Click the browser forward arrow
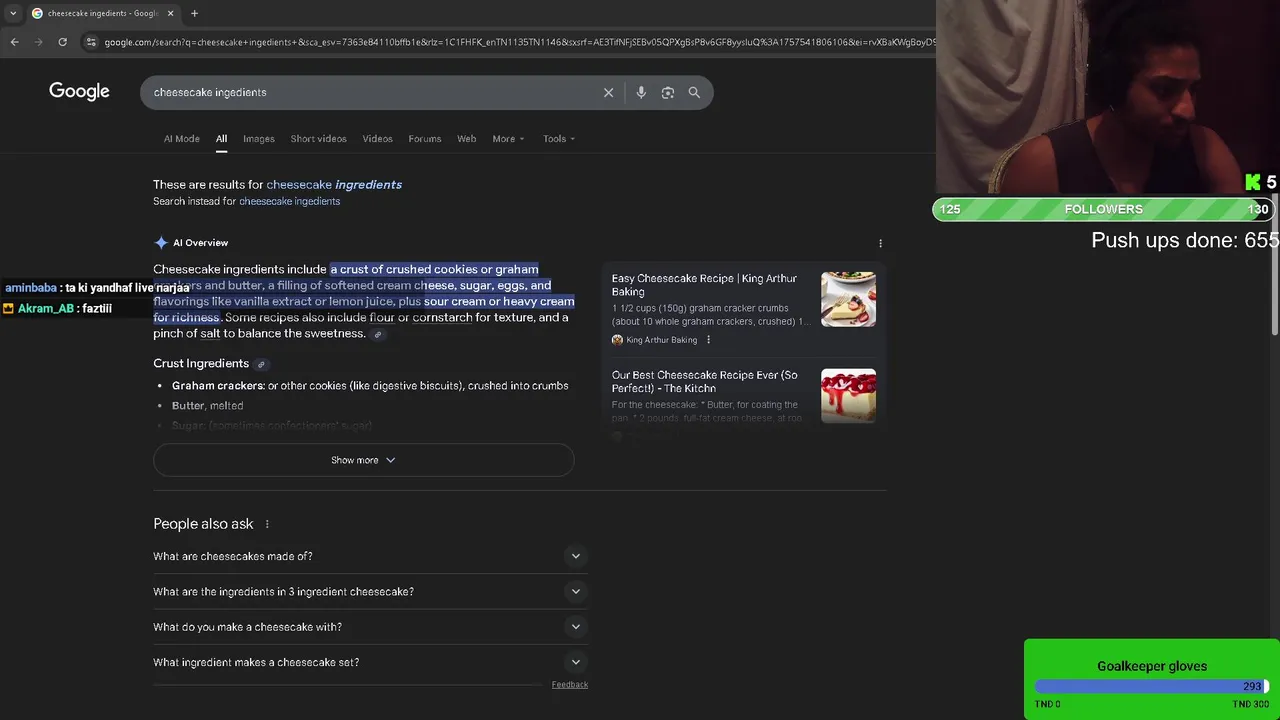This screenshot has width=1280, height=720. click(38, 42)
